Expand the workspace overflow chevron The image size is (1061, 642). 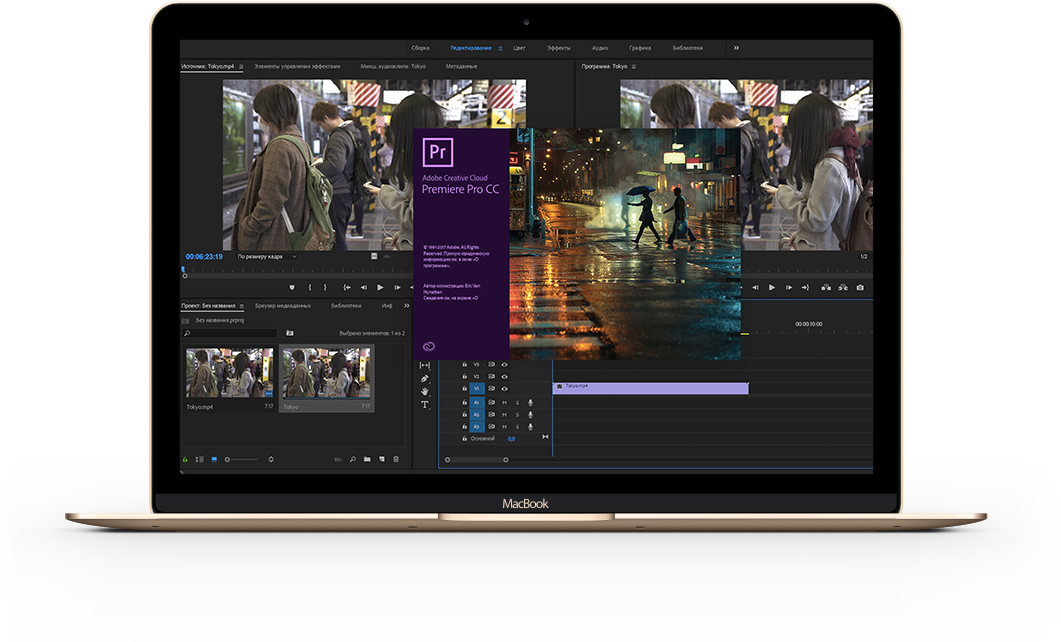tap(736, 47)
